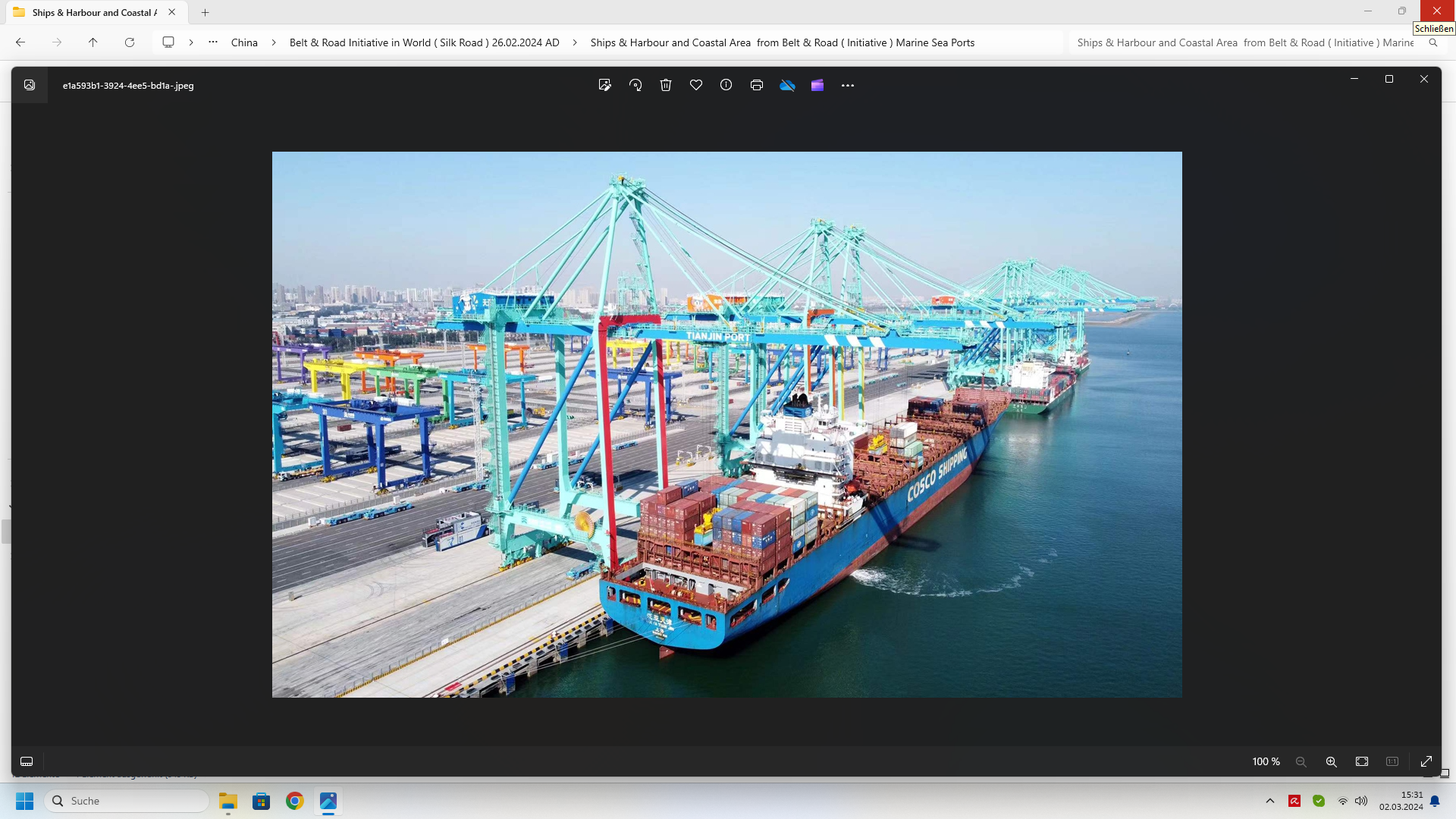The image size is (1456, 819).
Task: Minimize the Photos viewer window
Action: (1354, 79)
